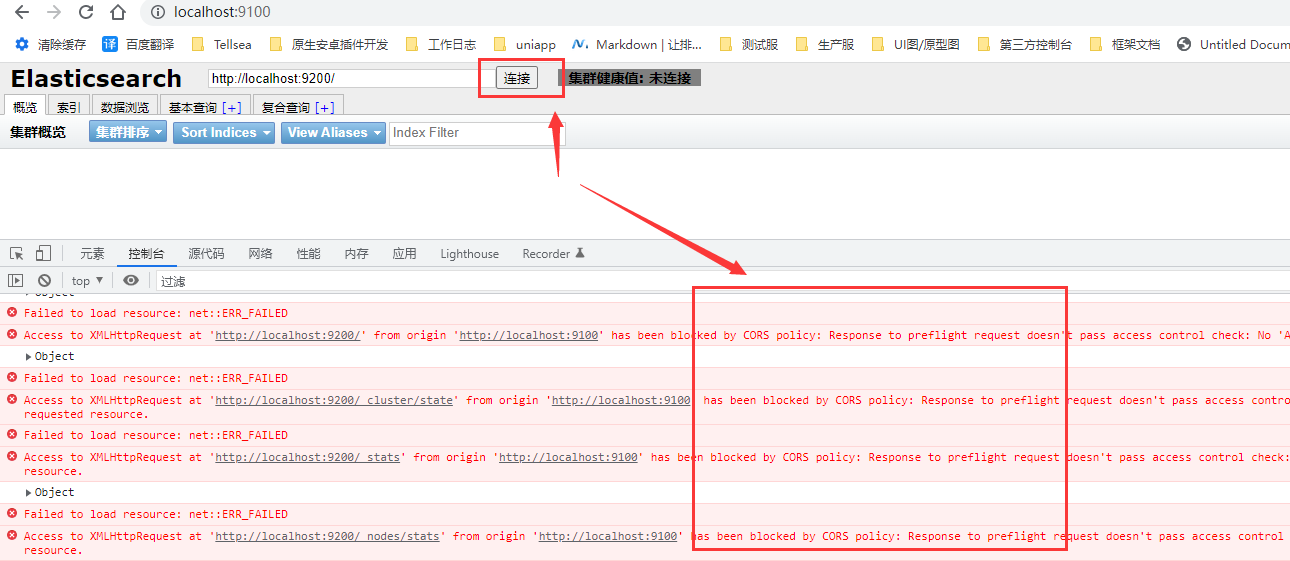The width and height of the screenshot is (1290, 561).
Task: Open 百度翻译 bookmark
Action: (x=138, y=44)
